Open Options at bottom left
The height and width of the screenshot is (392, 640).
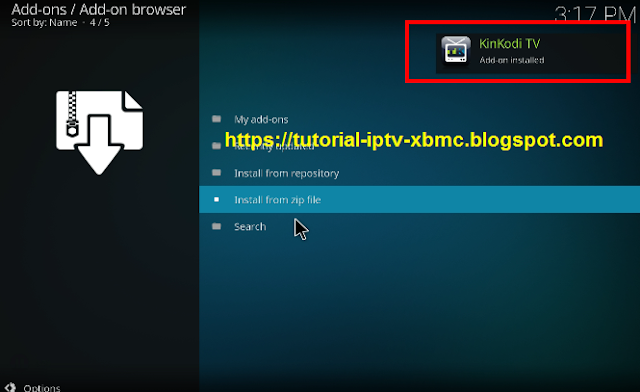[42, 388]
